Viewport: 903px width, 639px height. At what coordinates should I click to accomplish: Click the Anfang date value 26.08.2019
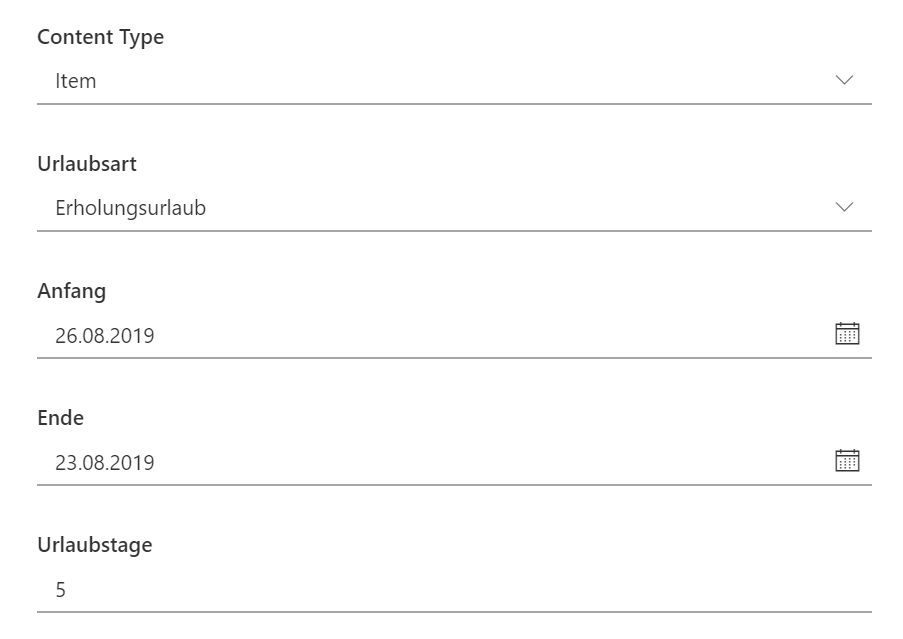[105, 335]
